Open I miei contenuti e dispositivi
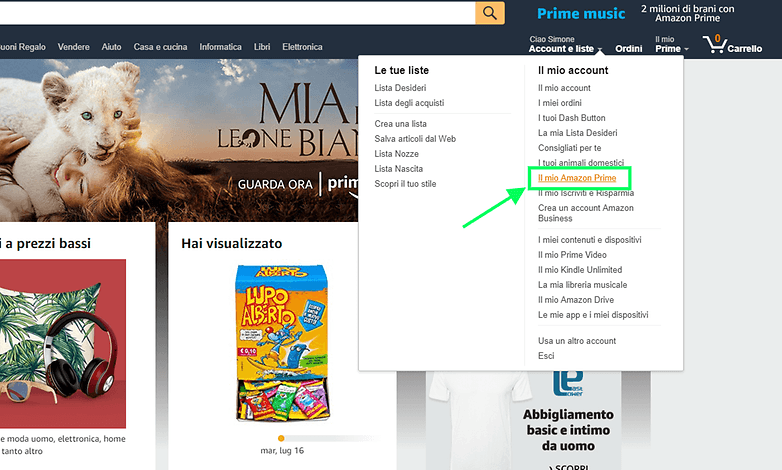 (x=589, y=239)
